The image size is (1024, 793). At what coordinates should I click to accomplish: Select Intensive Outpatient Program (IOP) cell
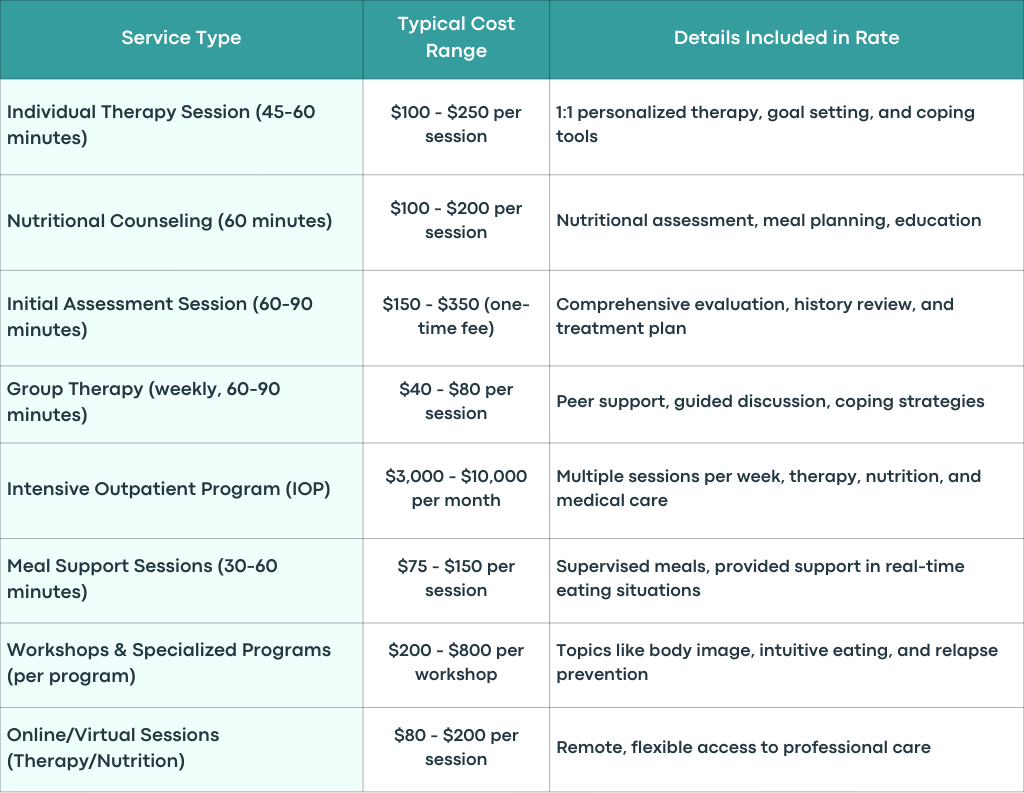pyautogui.click(x=181, y=491)
